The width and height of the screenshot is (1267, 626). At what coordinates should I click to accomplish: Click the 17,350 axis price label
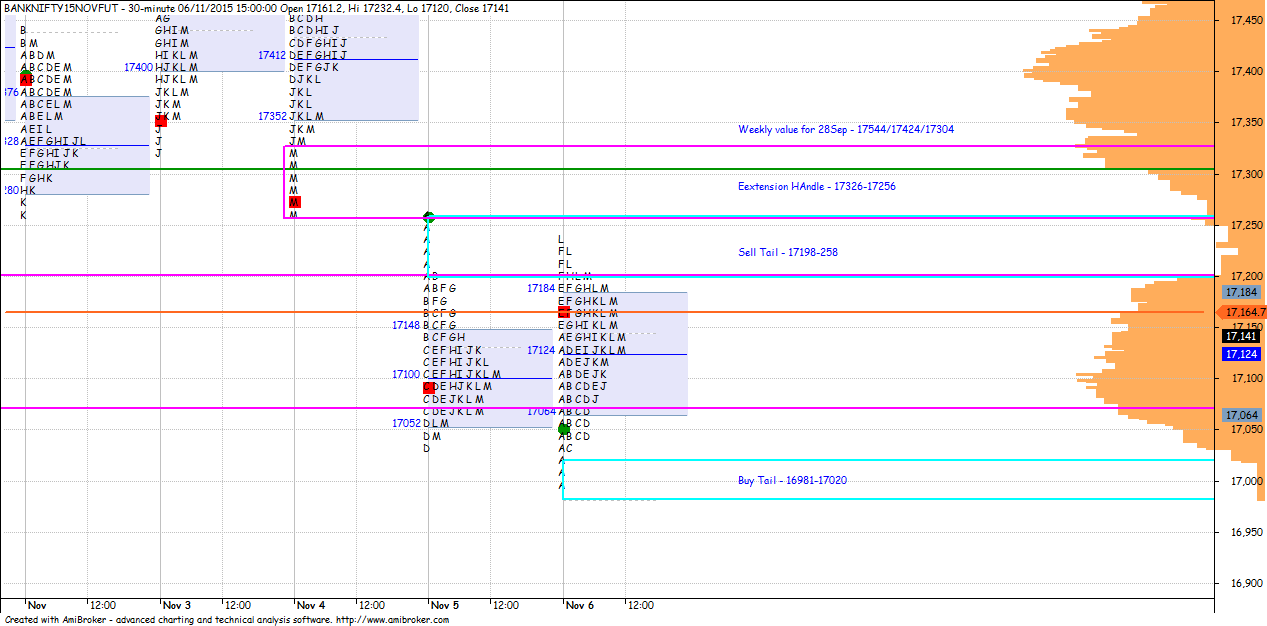(x=1245, y=123)
